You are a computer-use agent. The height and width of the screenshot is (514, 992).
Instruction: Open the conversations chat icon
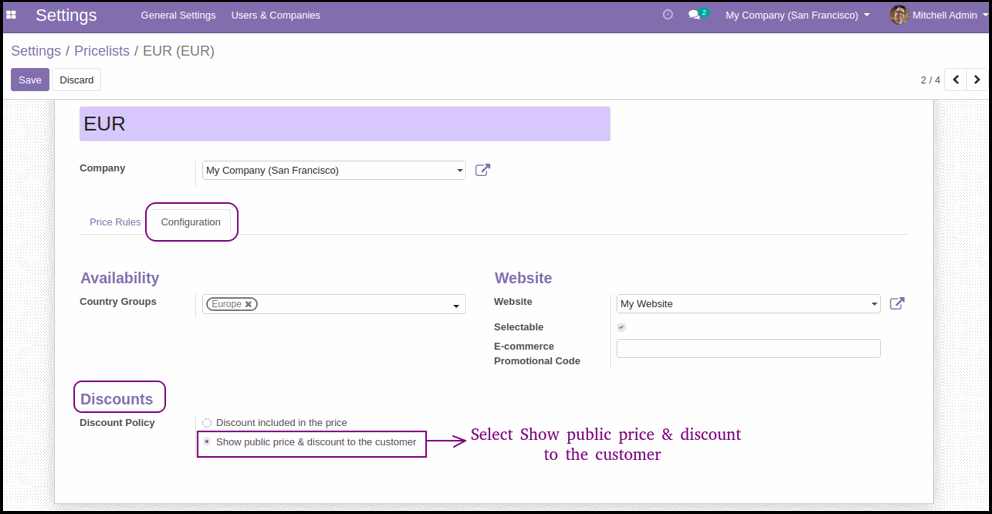[695, 15]
